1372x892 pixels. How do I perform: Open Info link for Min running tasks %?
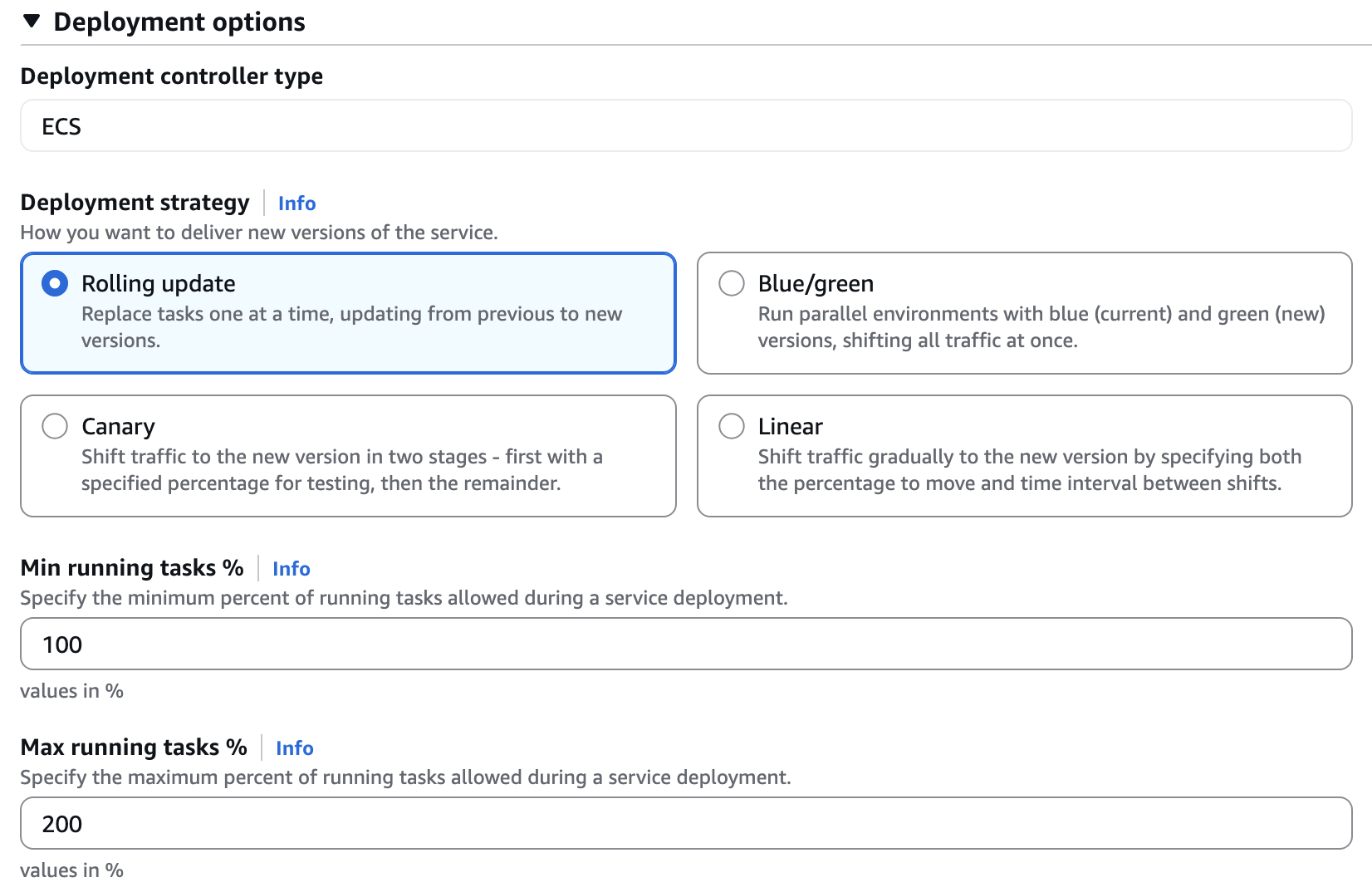(291, 569)
